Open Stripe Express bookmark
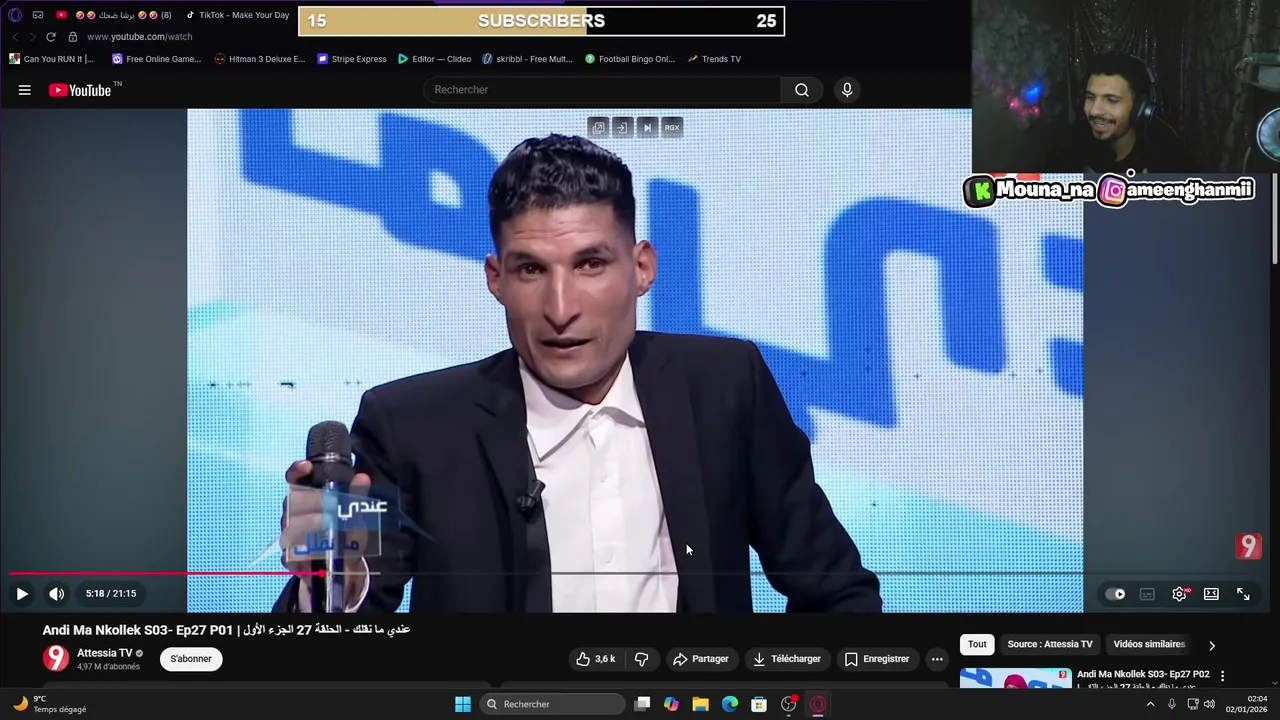The width and height of the screenshot is (1280, 720). coord(352,59)
